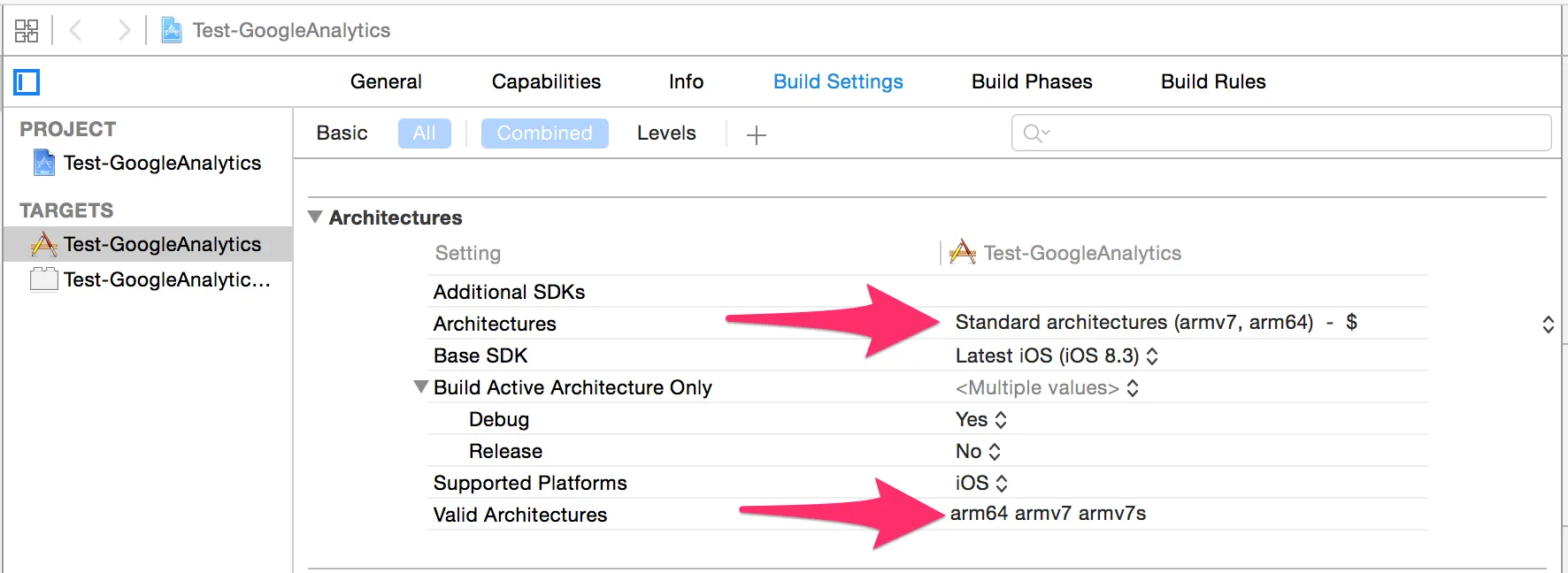1568x573 pixels.
Task: Collapse Build Active Architecture Only row
Action: 421,386
